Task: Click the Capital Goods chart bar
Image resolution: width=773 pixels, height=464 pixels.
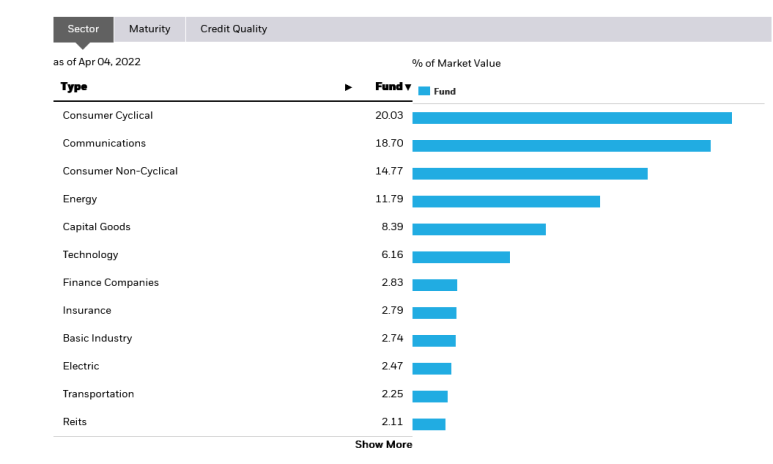Action: (x=479, y=230)
